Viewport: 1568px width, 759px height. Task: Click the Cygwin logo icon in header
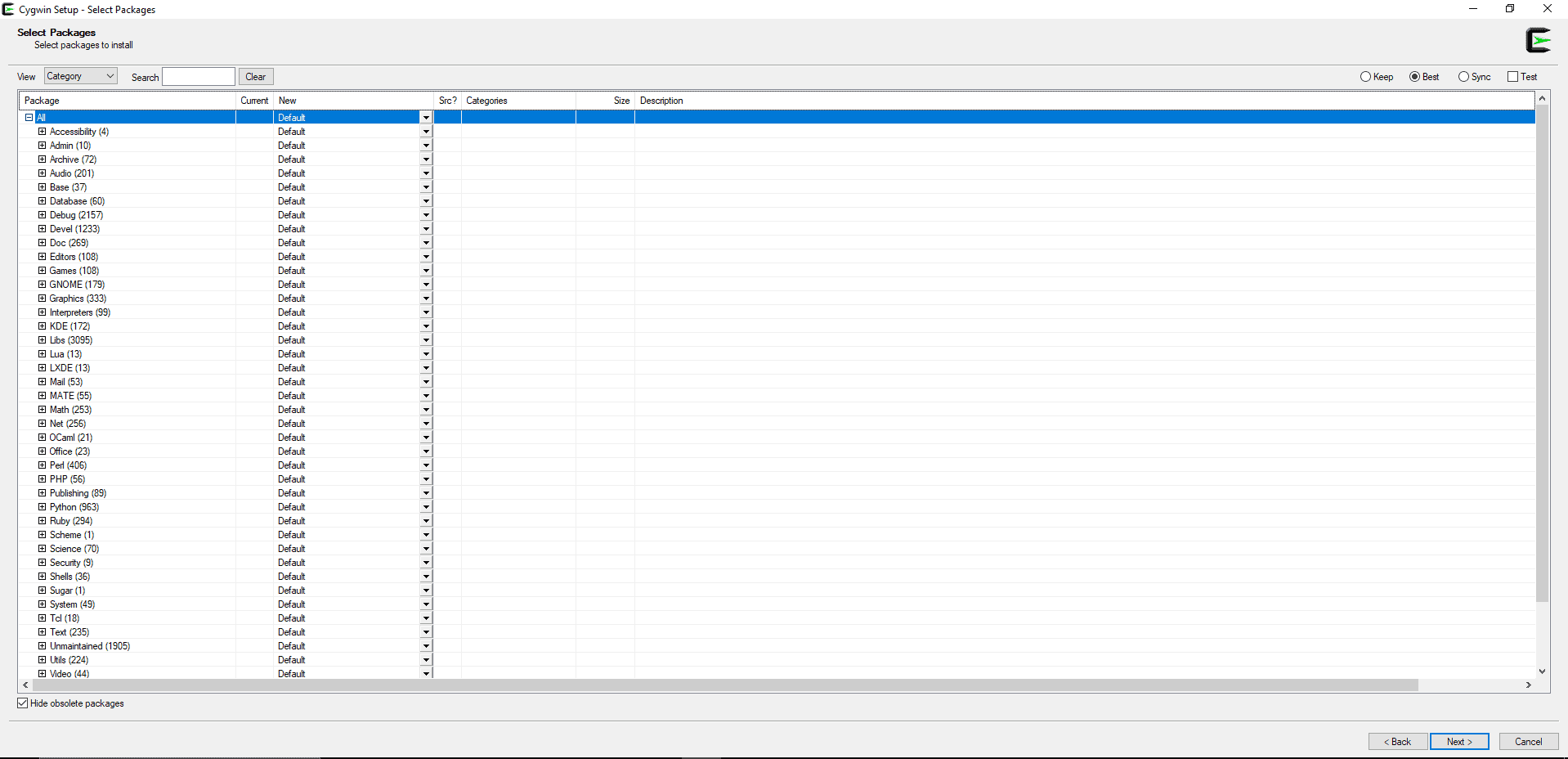(x=1538, y=40)
